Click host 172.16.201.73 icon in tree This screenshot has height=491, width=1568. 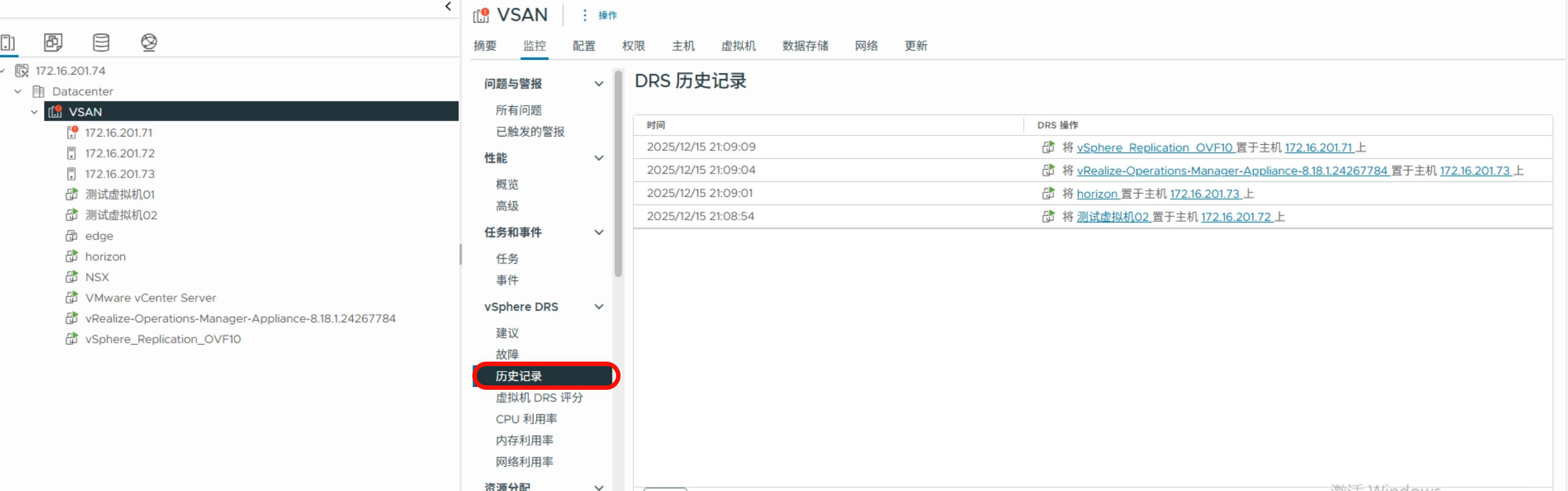72,174
